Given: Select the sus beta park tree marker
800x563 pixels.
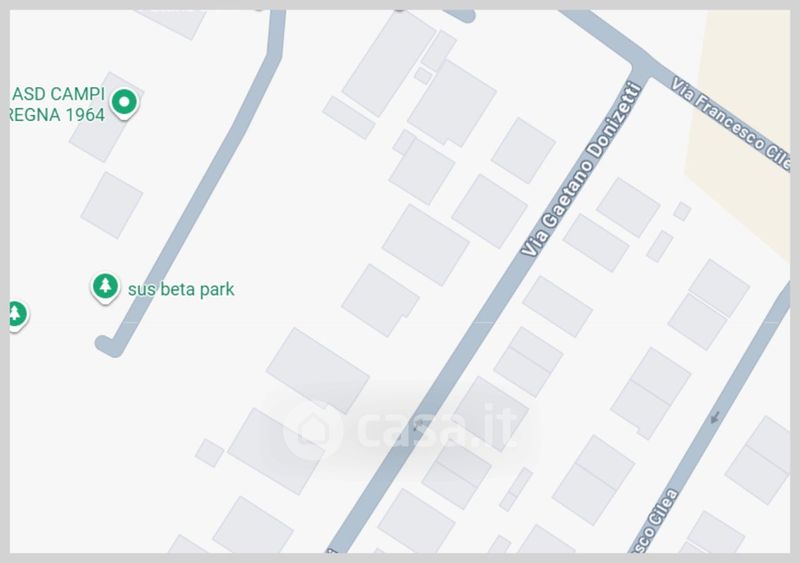Looking at the screenshot, I should (x=105, y=287).
